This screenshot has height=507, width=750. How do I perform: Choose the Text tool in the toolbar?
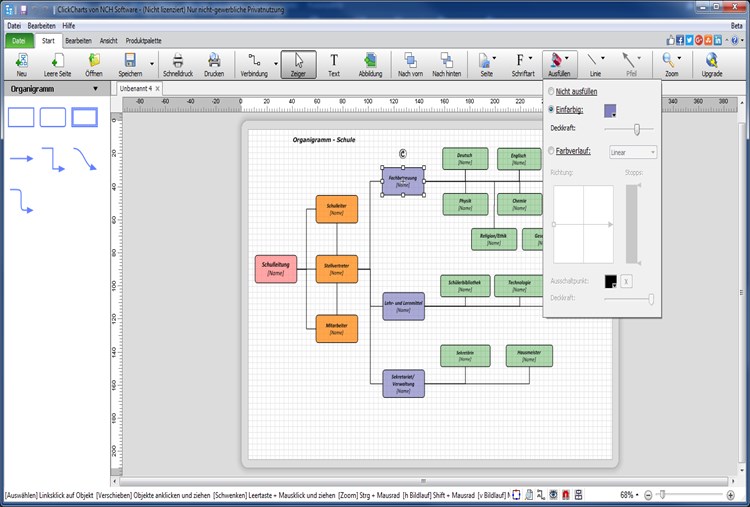point(334,65)
